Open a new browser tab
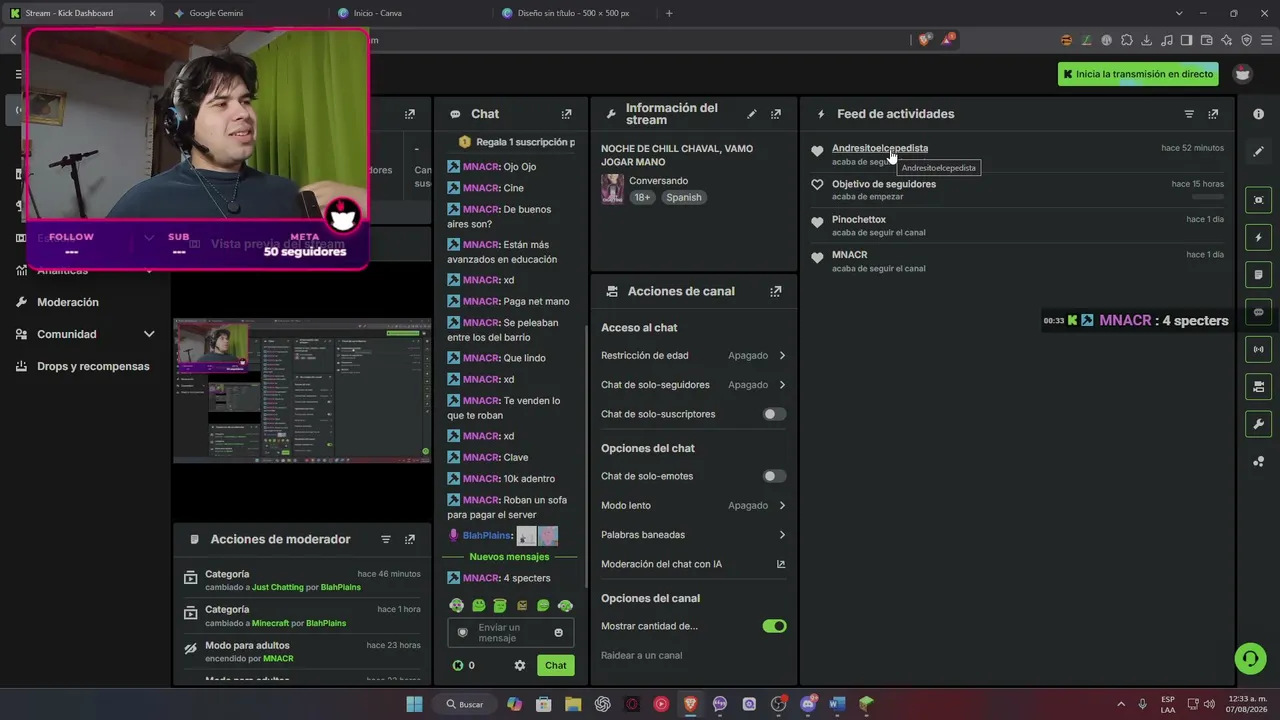Viewport: 1280px width, 720px height. (x=669, y=13)
